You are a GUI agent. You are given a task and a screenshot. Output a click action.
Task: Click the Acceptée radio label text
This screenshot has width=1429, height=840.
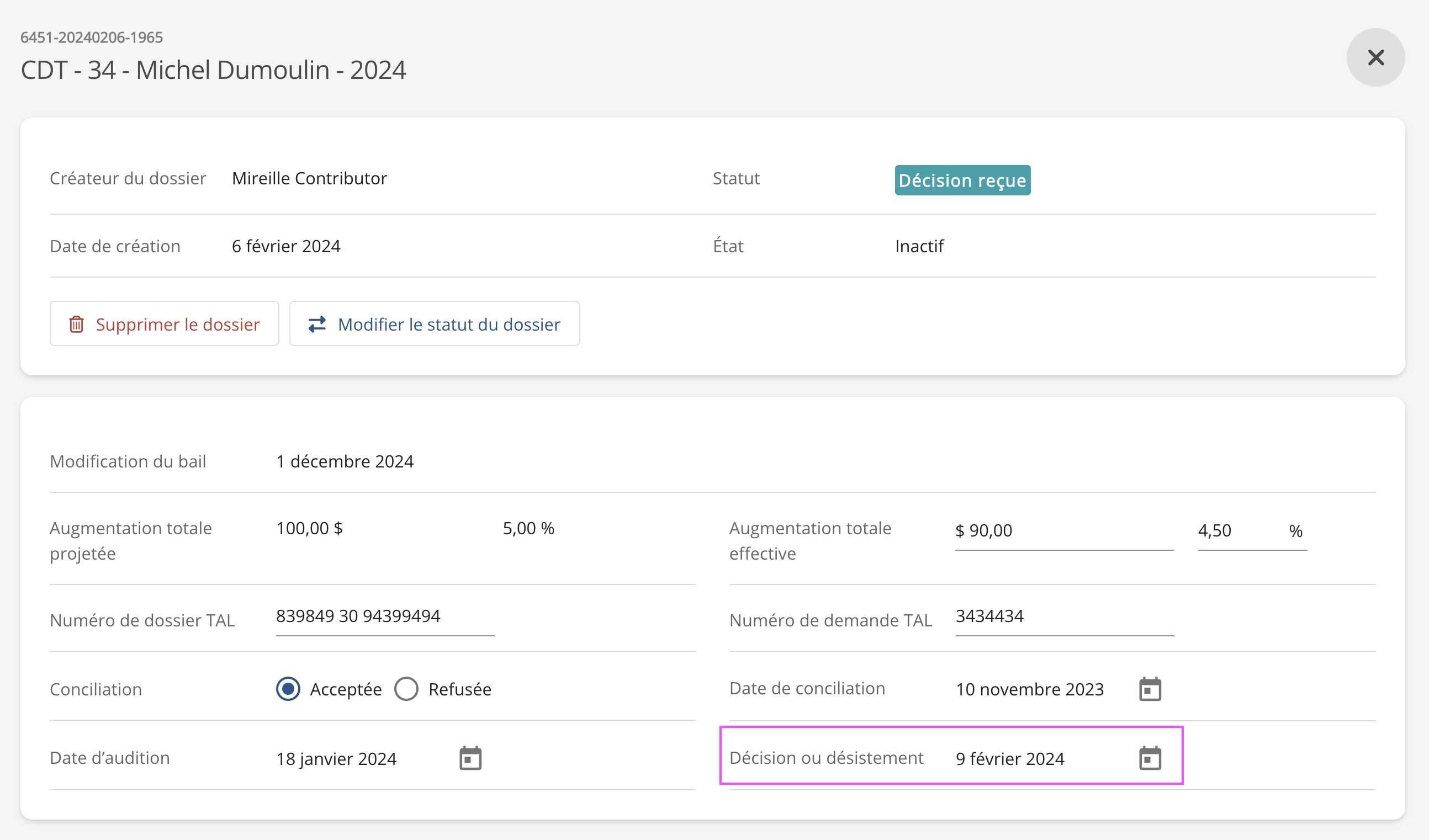click(345, 689)
